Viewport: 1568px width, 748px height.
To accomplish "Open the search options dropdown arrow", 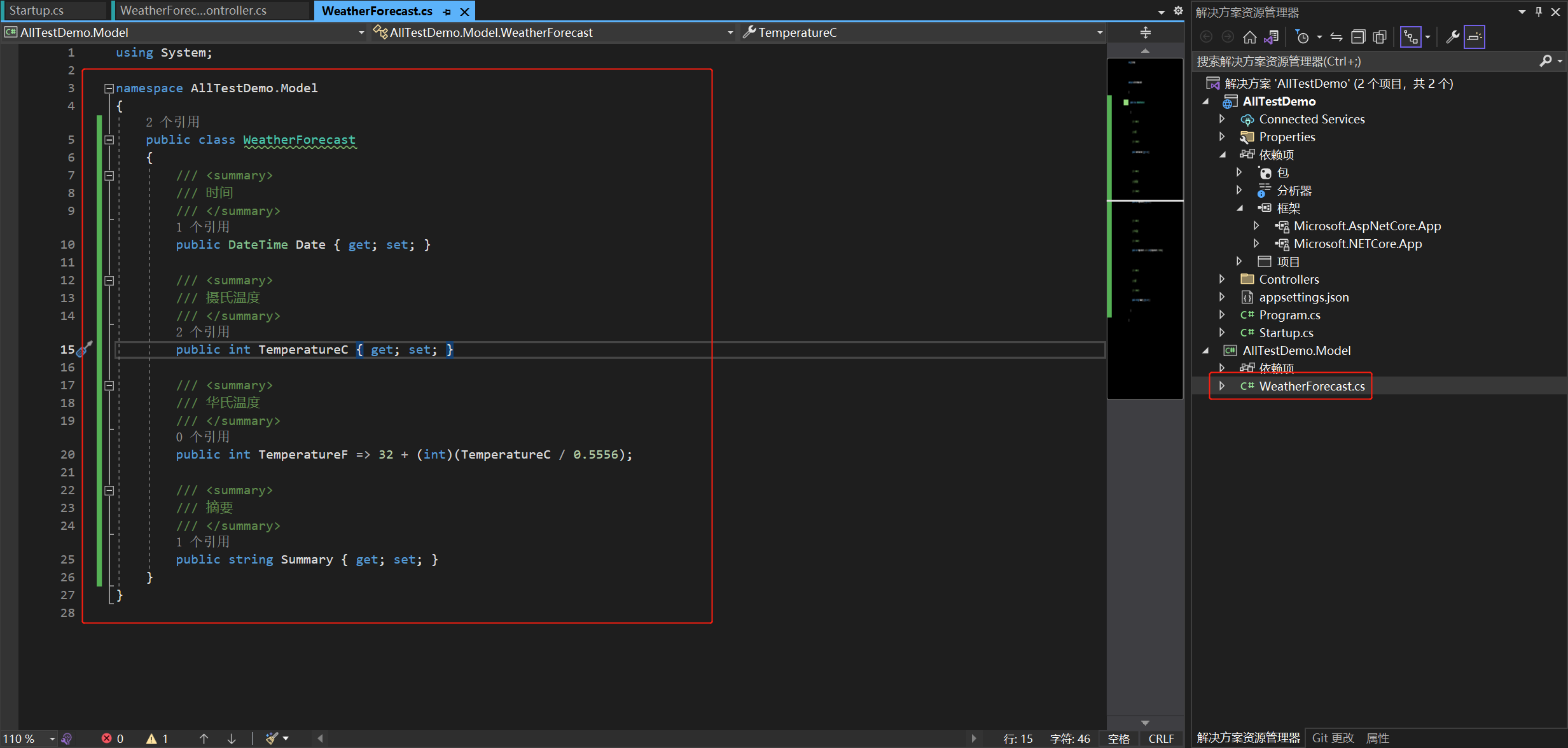I will pos(1560,61).
